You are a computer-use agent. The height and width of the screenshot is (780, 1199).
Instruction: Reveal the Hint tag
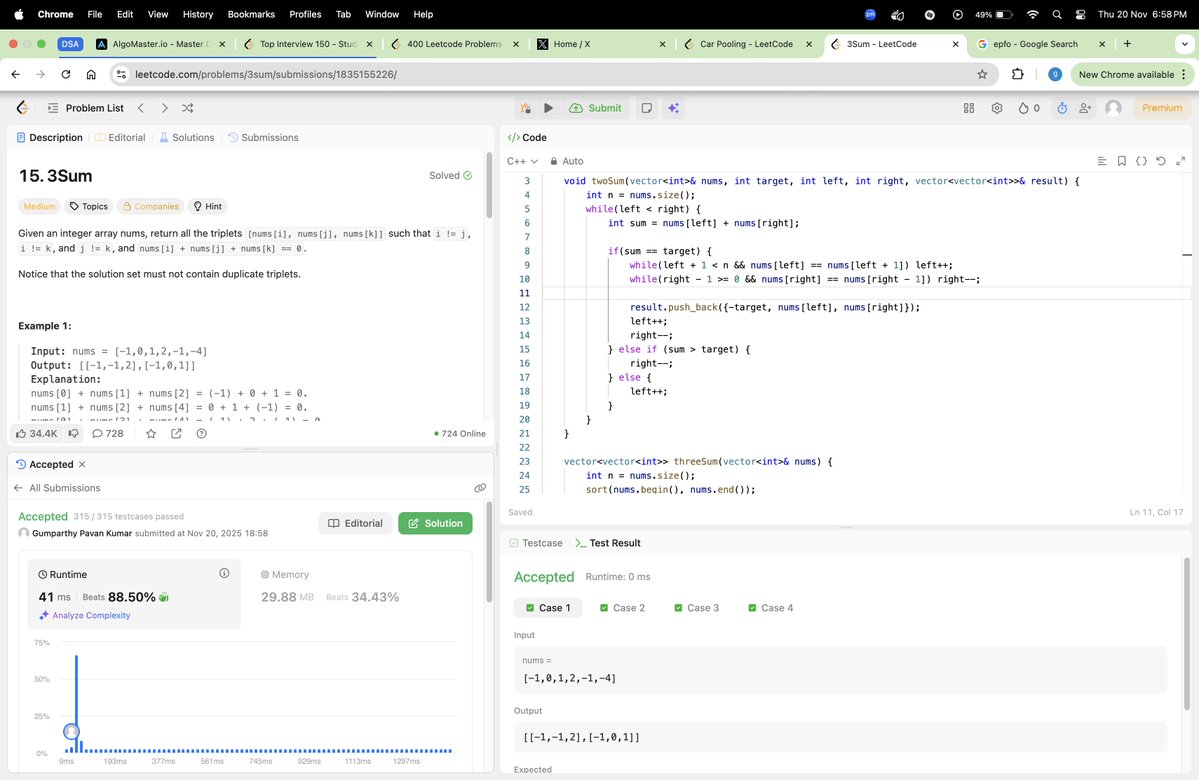pyautogui.click(x=207, y=206)
